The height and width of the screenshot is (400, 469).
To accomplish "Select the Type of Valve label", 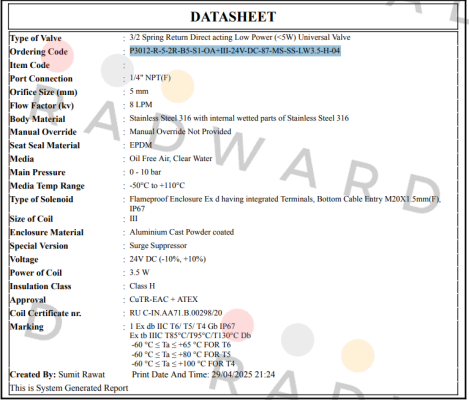I will pyautogui.click(x=36, y=38).
